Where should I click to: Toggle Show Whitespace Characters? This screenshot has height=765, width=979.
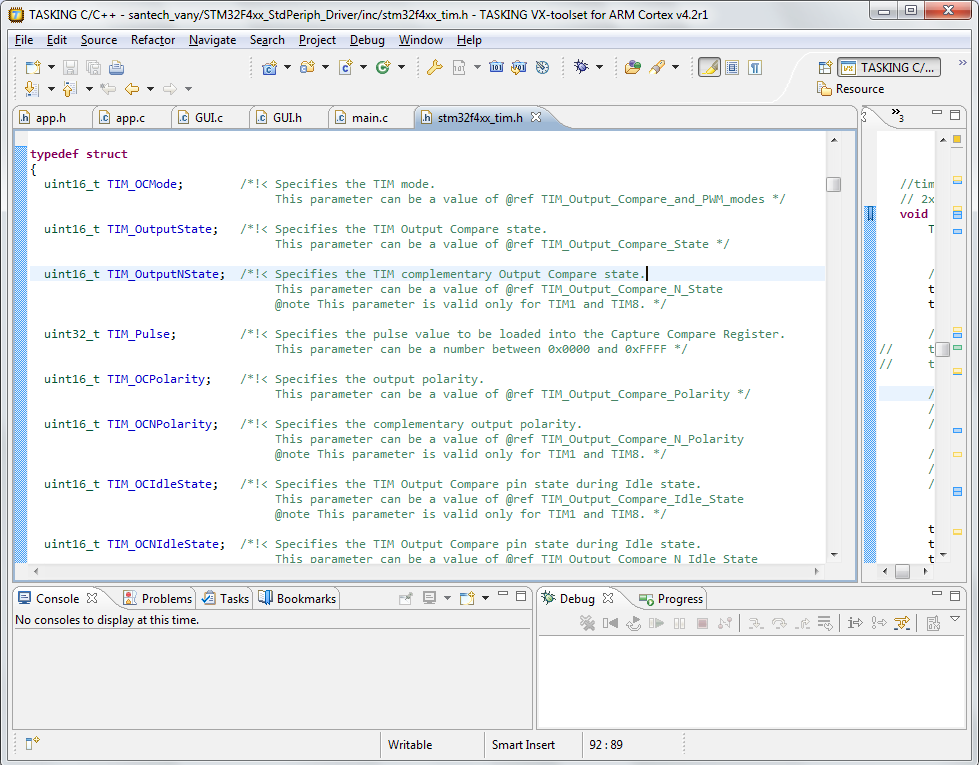(x=755, y=67)
